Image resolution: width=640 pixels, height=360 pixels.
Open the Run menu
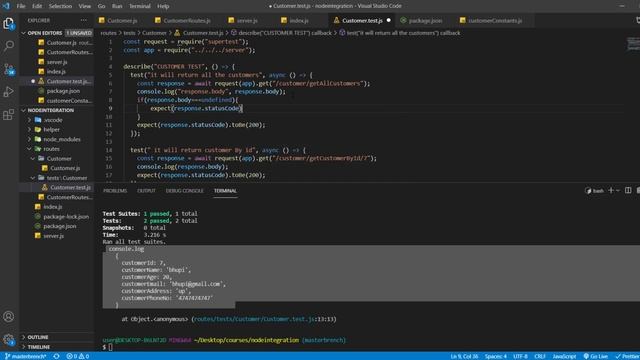(x=117, y=6)
